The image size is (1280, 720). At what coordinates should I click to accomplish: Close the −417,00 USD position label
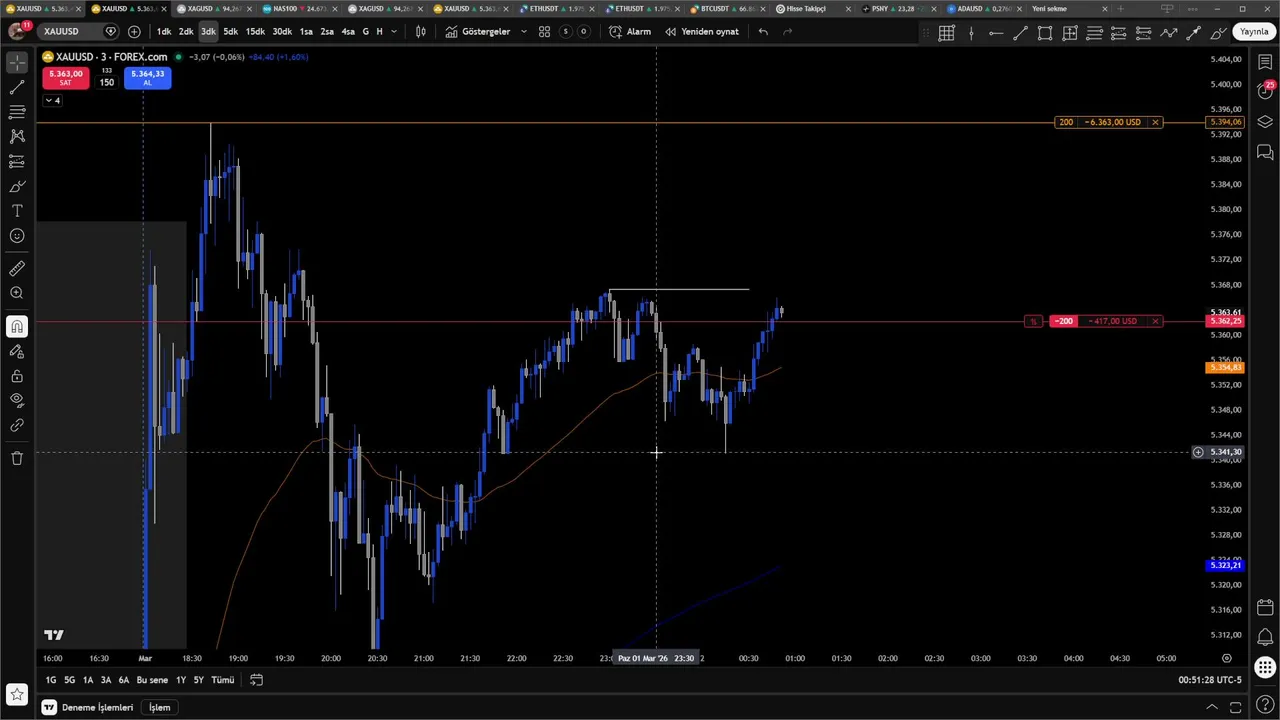click(x=1155, y=321)
